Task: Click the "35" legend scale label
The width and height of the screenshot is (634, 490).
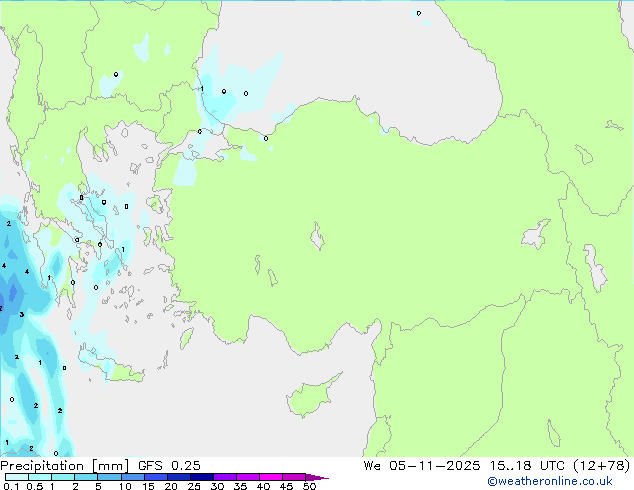Action: tap(240, 486)
